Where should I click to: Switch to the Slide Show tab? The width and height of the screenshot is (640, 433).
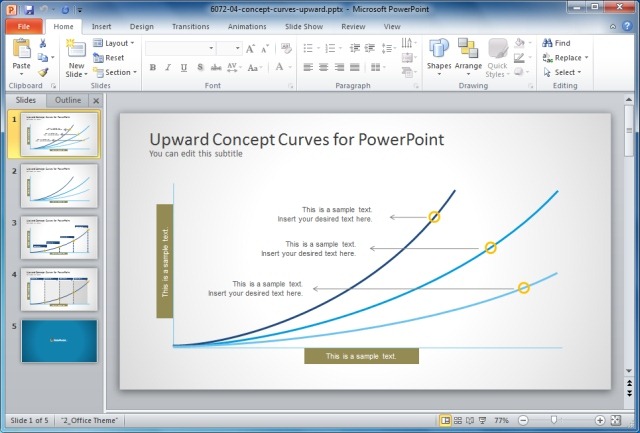(304, 27)
